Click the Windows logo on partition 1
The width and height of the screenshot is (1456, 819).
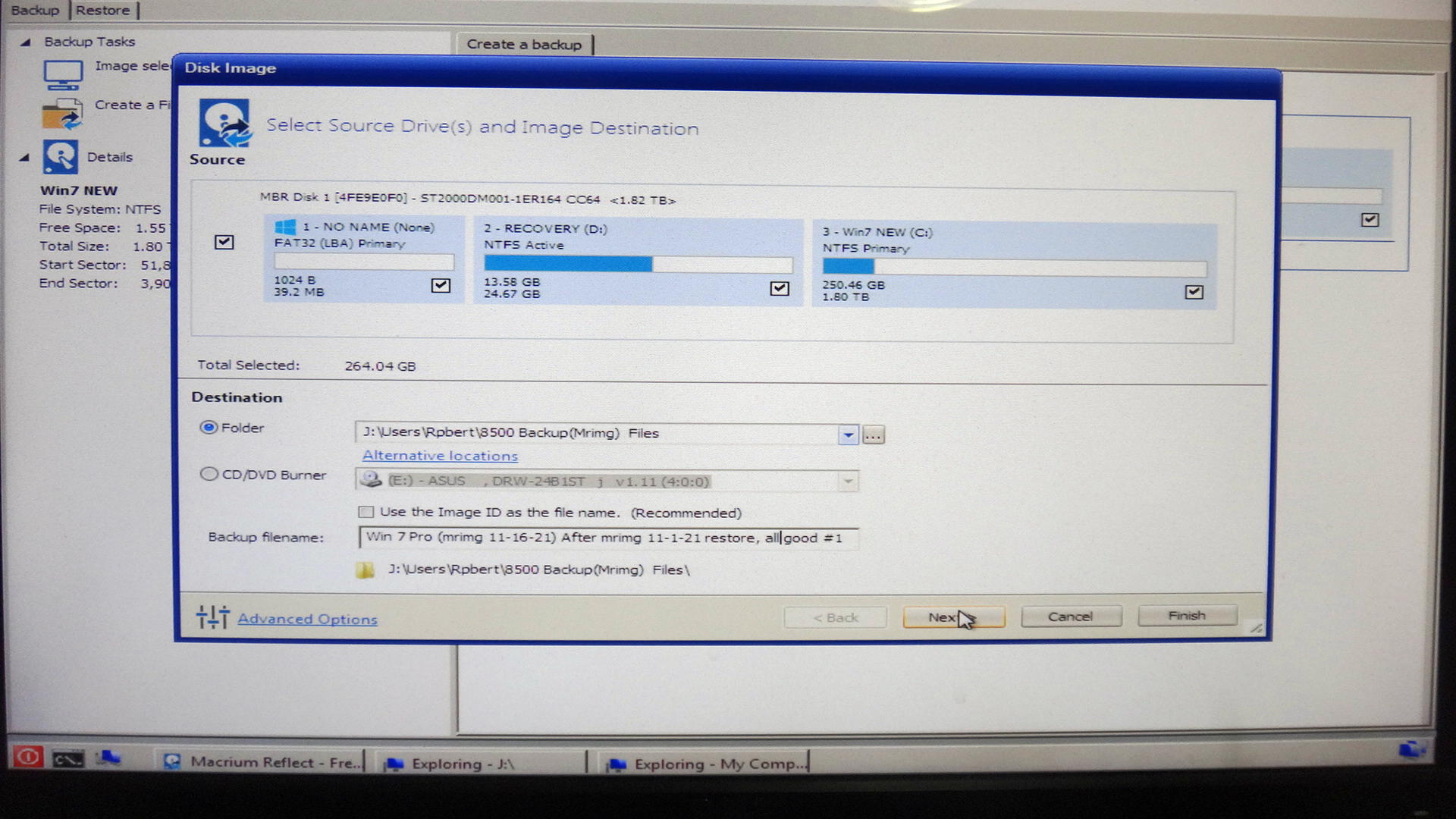285,227
